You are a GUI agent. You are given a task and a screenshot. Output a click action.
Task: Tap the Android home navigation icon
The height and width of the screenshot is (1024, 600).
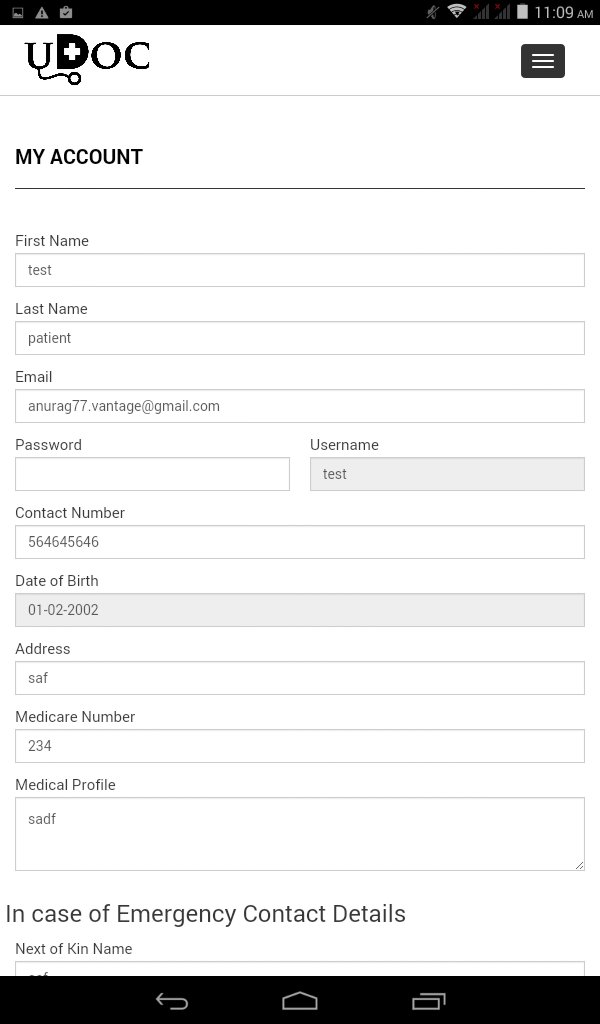coord(300,1000)
